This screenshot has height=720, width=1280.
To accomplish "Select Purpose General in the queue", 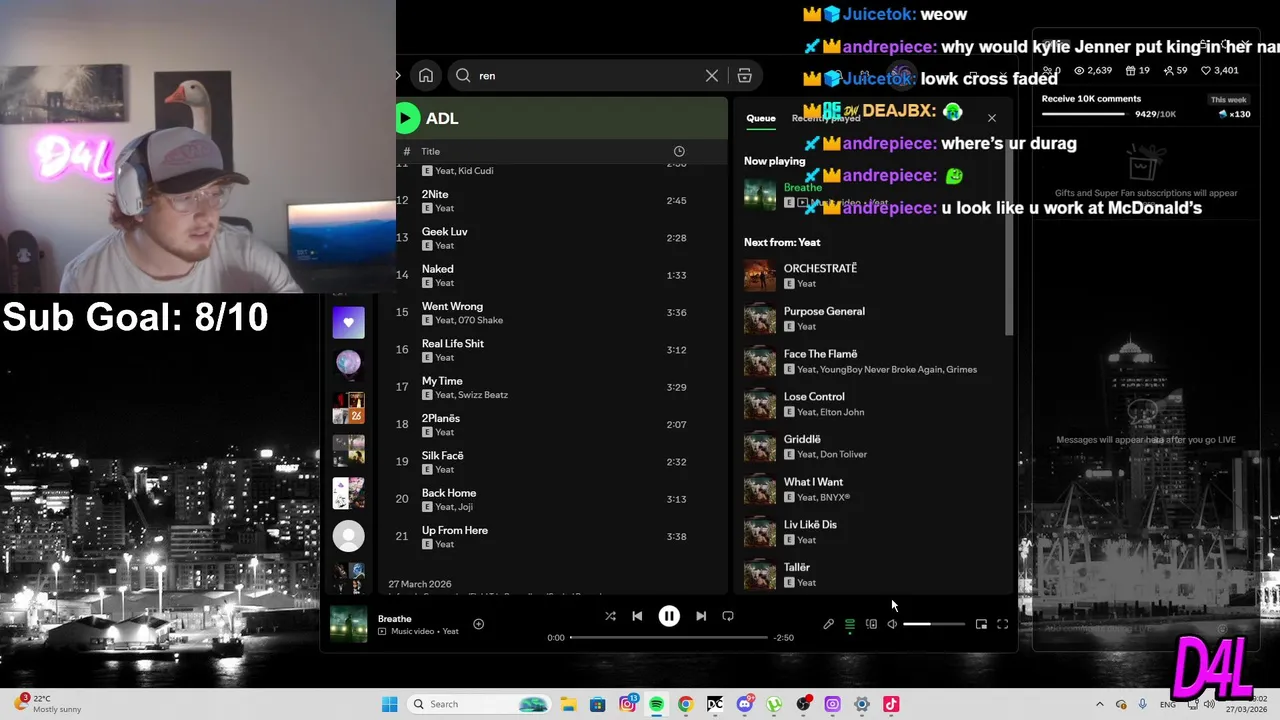I will pos(875,318).
